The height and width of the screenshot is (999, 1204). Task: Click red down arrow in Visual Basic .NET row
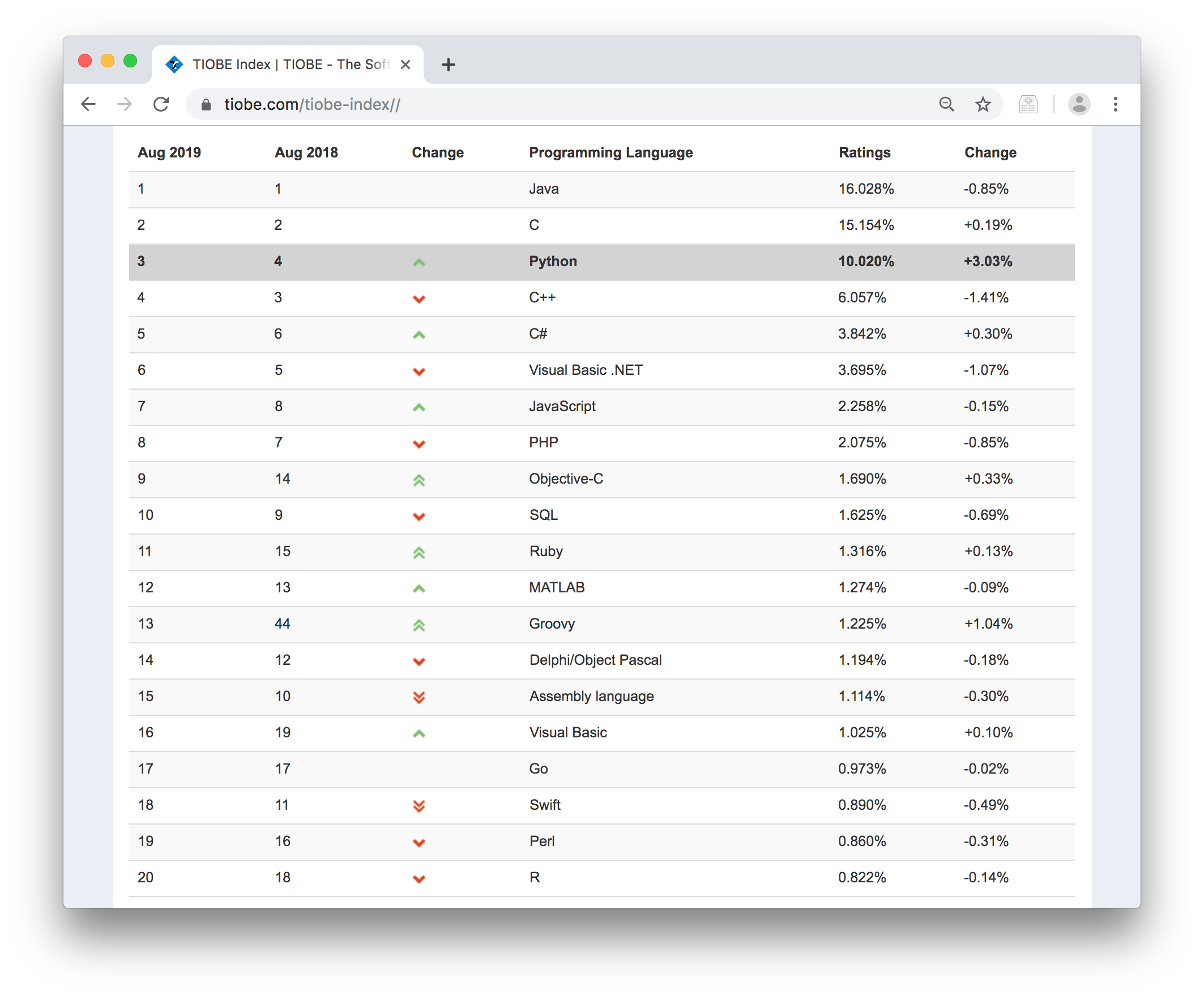pos(419,372)
